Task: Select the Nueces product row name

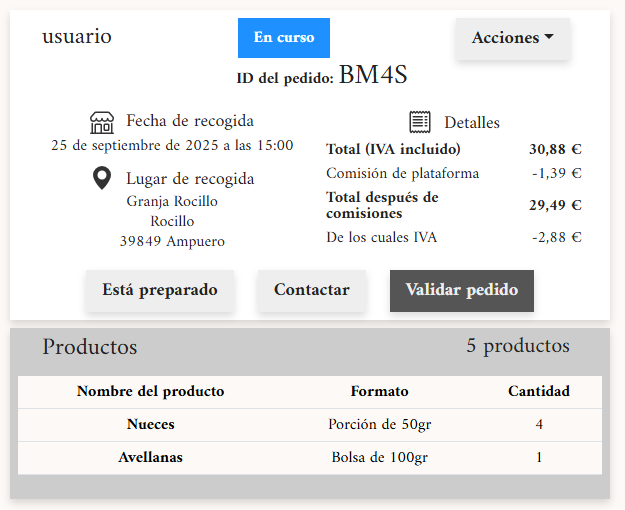Action: (151, 424)
